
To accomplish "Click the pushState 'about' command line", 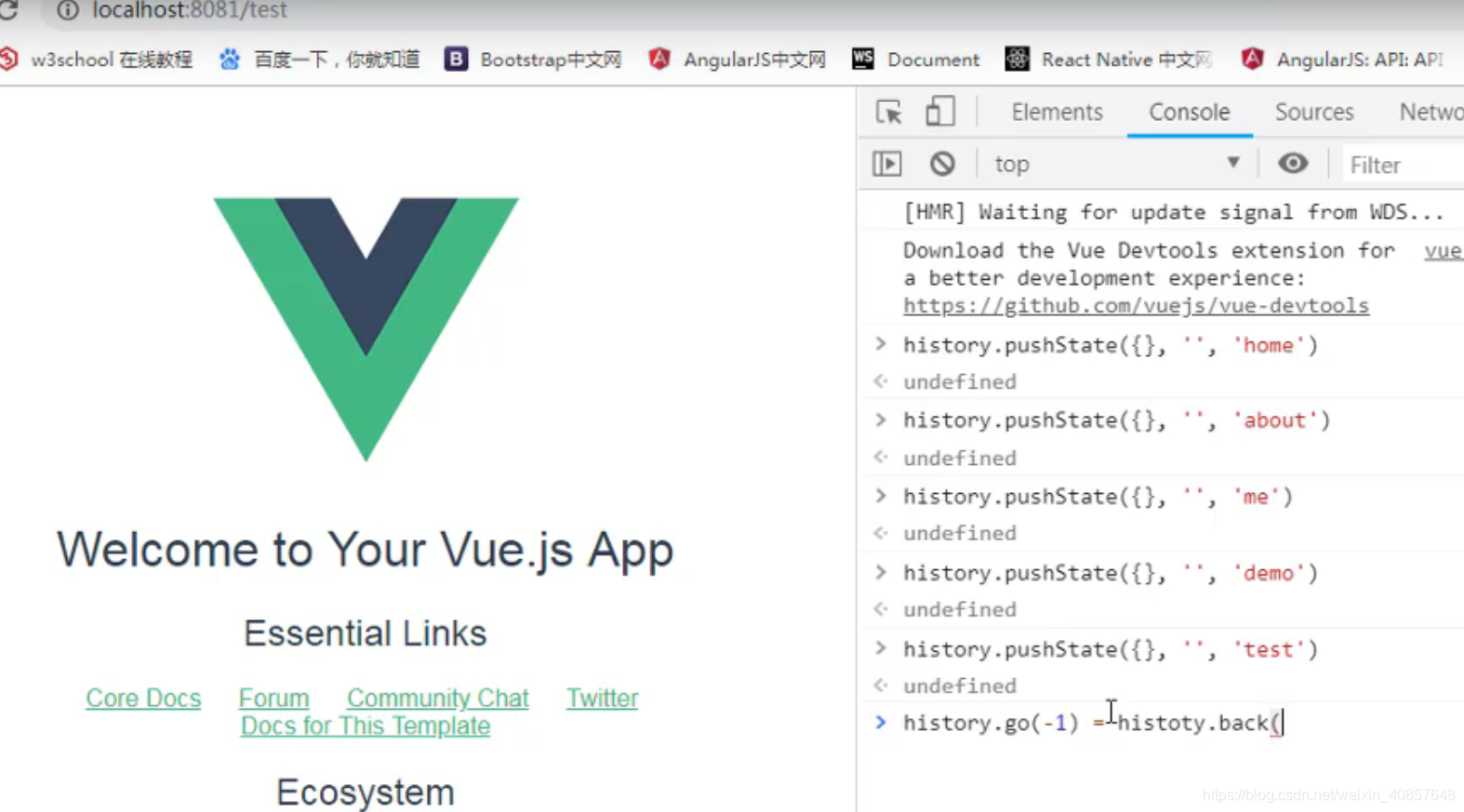I will (x=1116, y=420).
